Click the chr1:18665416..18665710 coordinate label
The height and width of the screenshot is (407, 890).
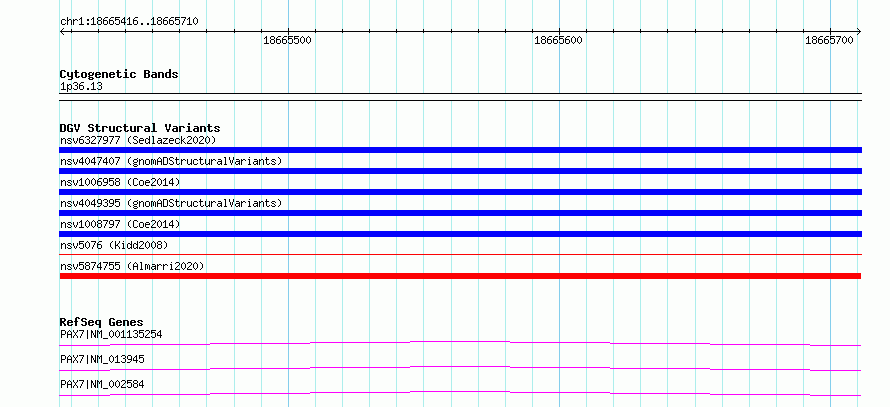click(129, 22)
